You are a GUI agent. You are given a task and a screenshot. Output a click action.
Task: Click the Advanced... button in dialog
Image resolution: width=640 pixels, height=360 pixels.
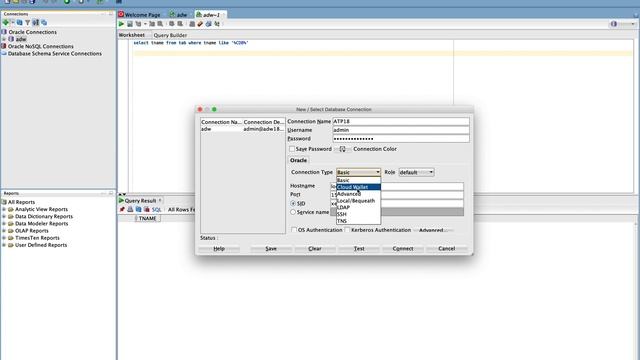point(433,230)
